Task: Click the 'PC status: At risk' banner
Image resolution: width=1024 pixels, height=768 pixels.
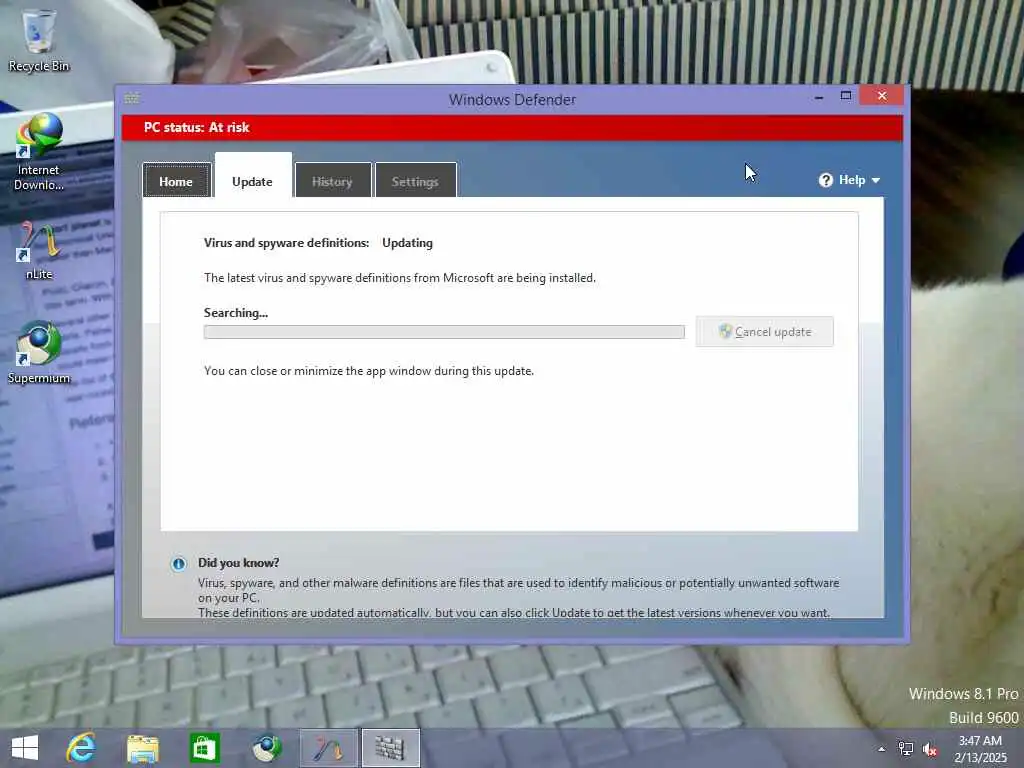Action: click(512, 127)
